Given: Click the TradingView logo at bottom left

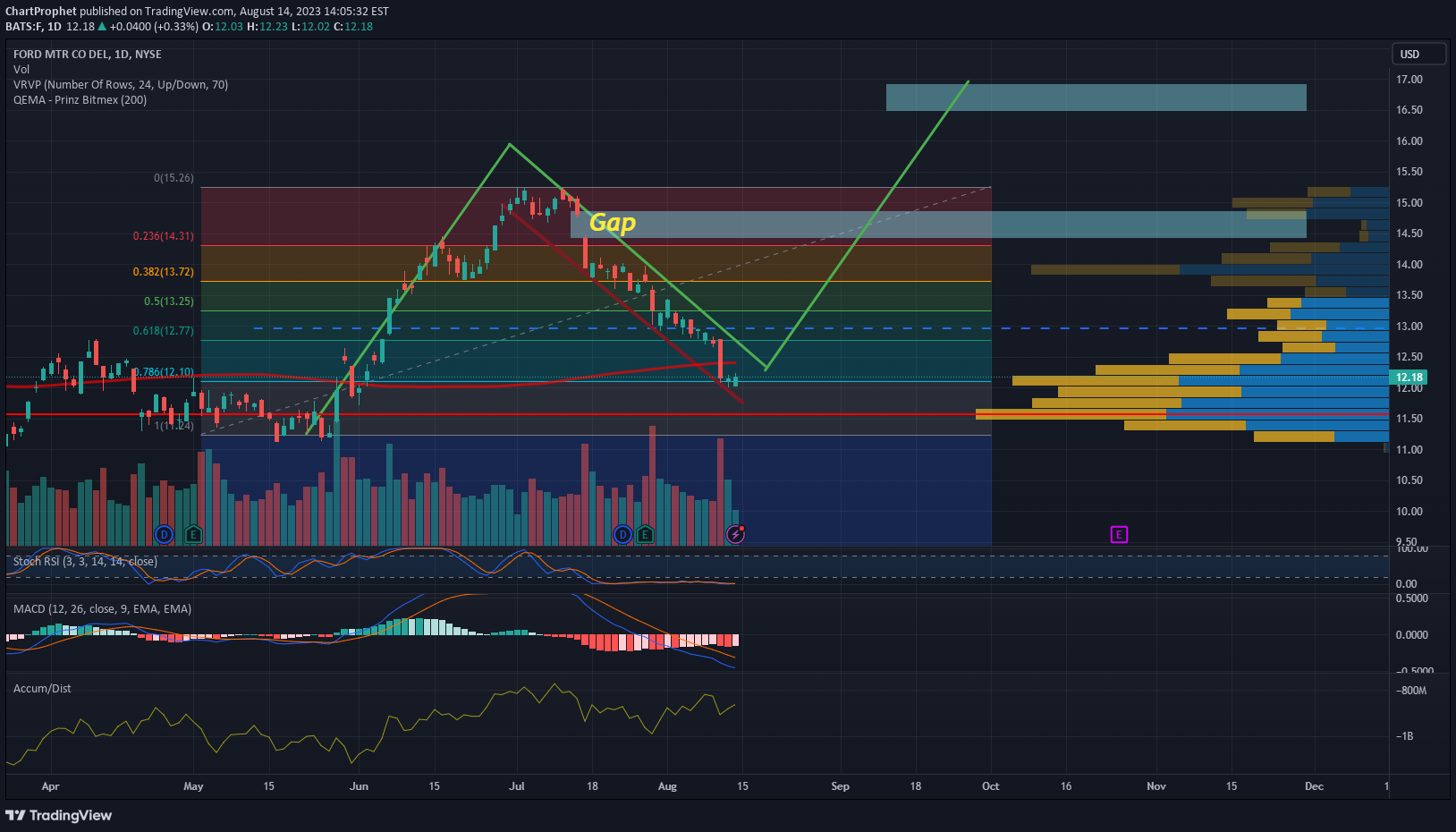Looking at the screenshot, I should 59,815.
